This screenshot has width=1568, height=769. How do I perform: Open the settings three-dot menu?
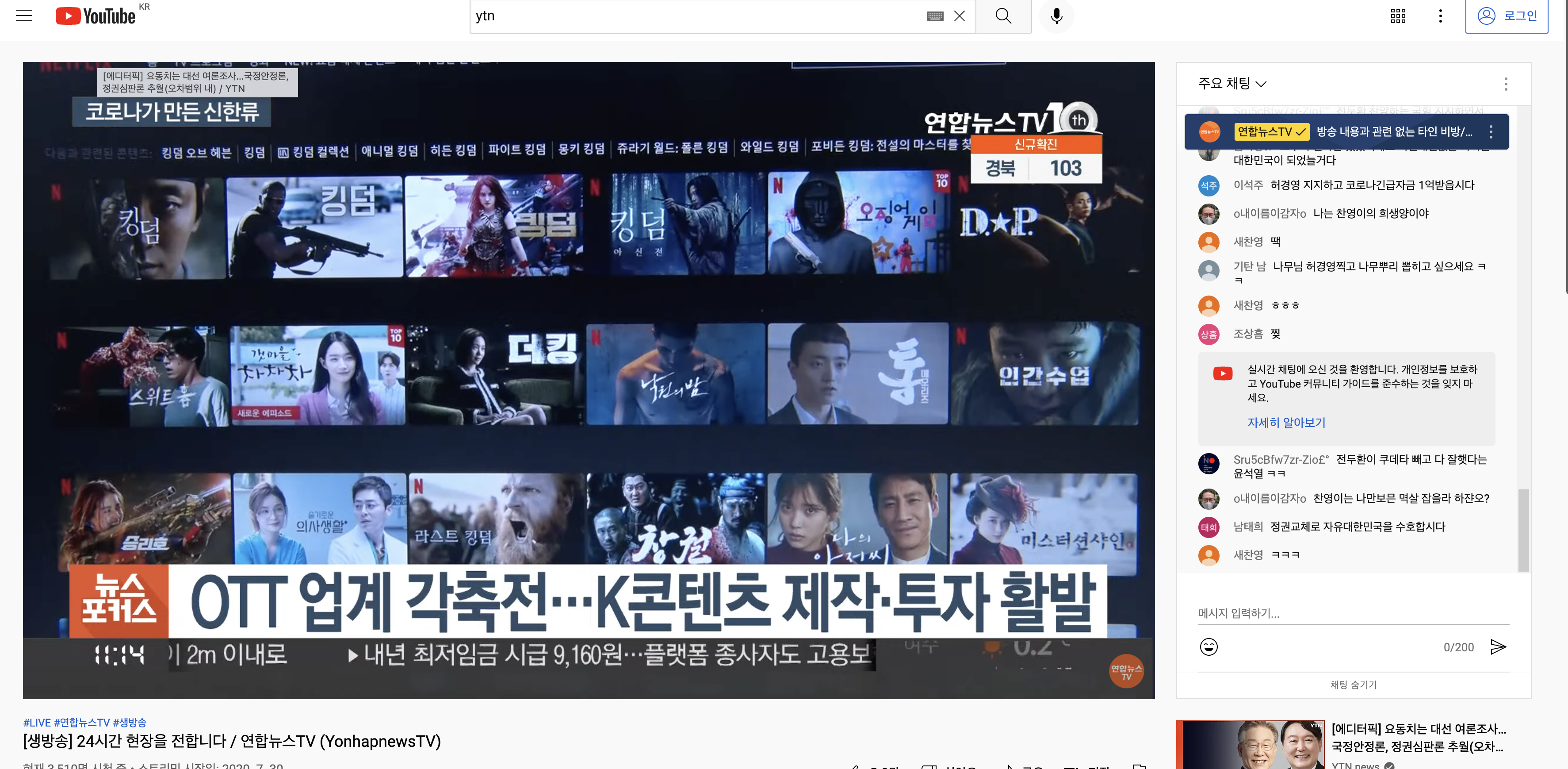click(x=1440, y=16)
